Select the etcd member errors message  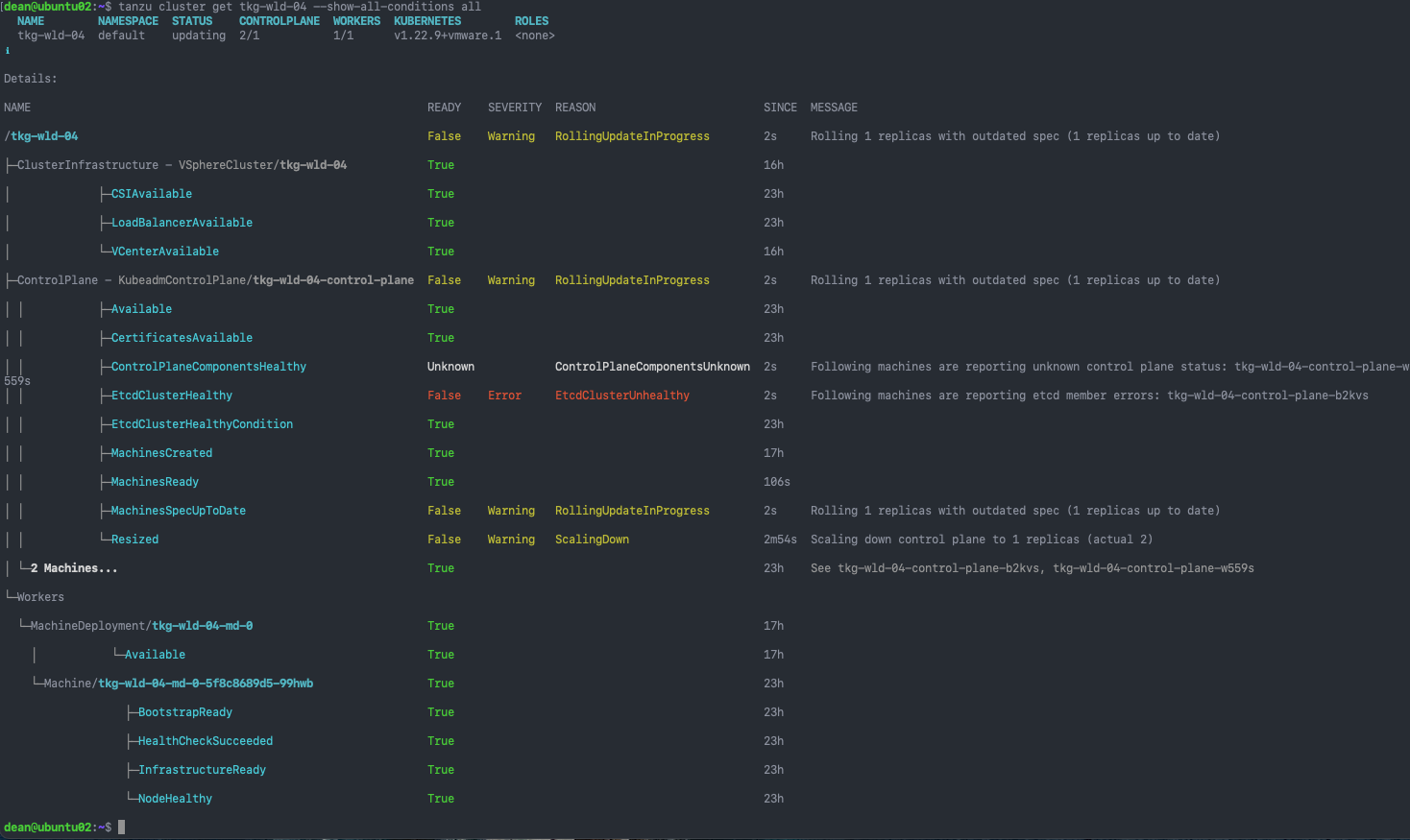[1089, 396]
